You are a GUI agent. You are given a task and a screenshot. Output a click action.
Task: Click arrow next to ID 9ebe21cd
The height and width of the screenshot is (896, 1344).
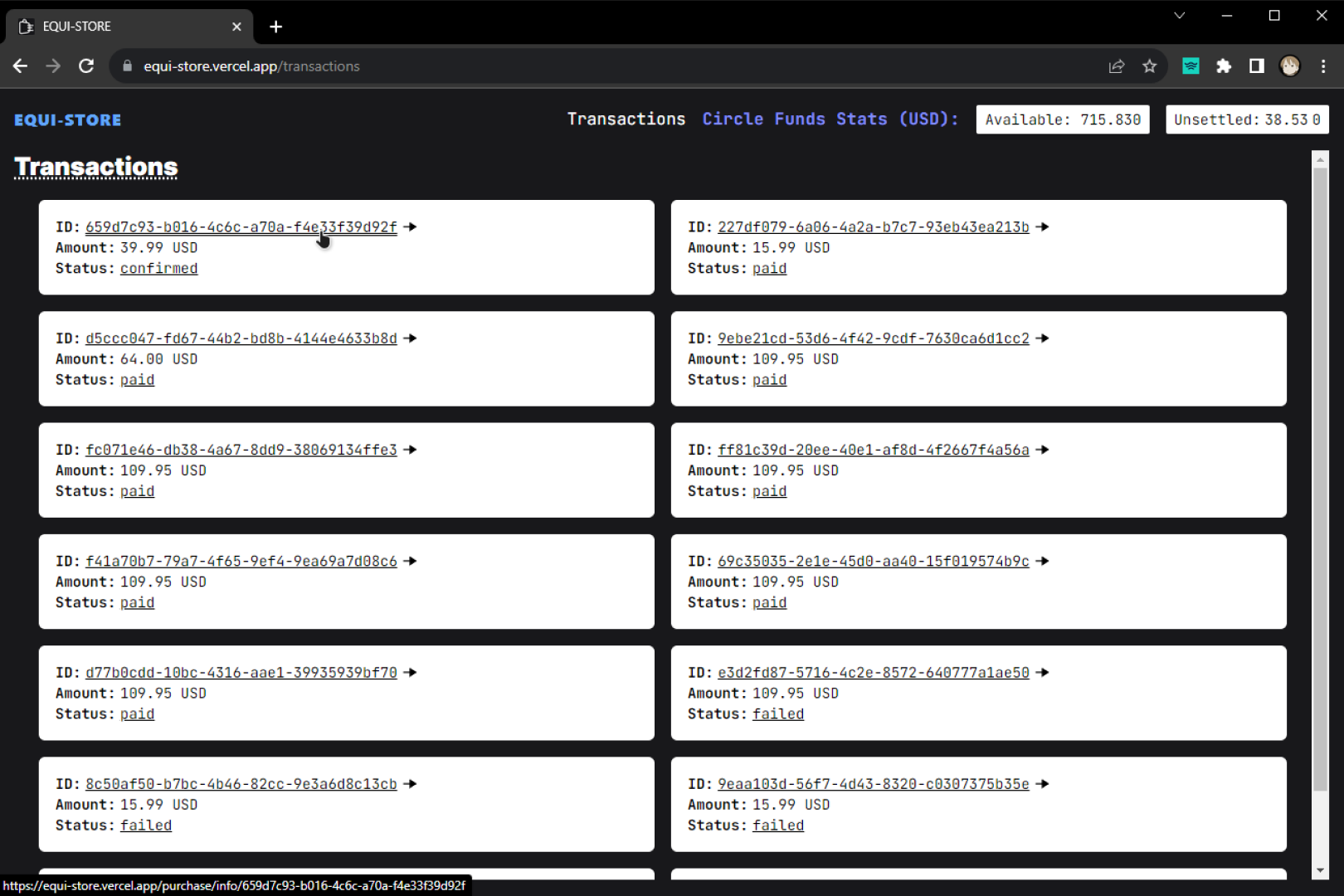(1042, 338)
